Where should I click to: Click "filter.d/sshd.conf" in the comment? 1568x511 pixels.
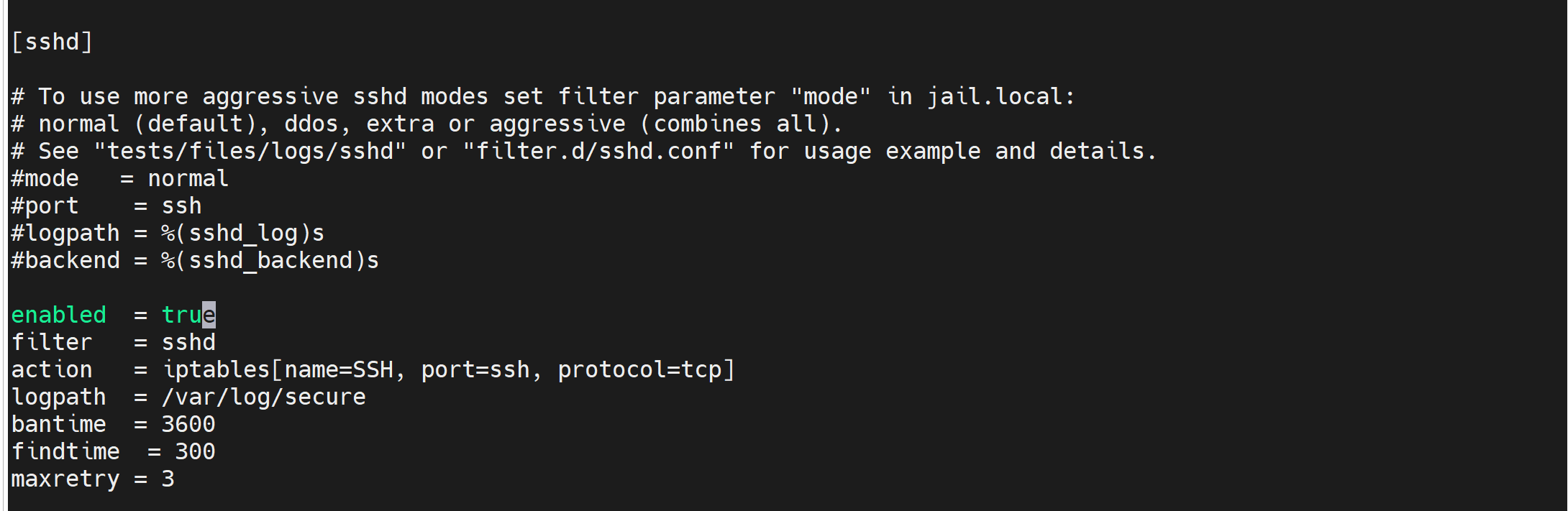(598, 151)
